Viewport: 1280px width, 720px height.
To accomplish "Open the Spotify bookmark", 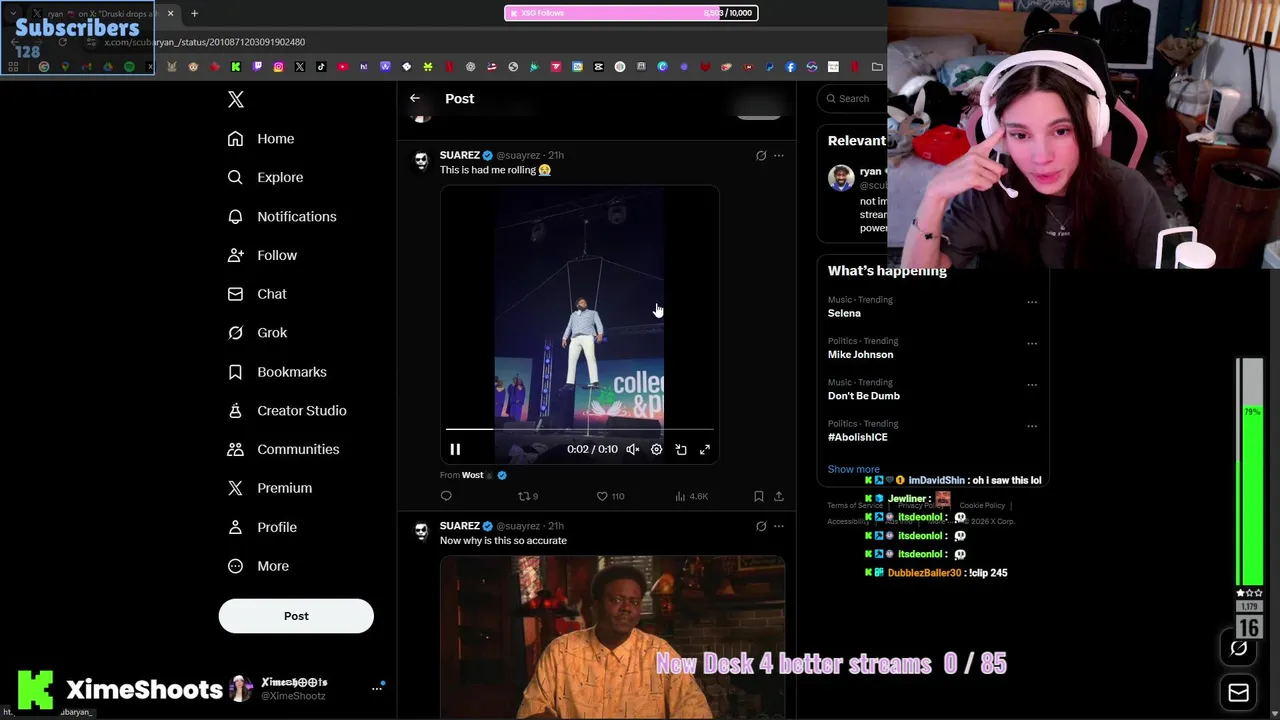I will tap(129, 67).
